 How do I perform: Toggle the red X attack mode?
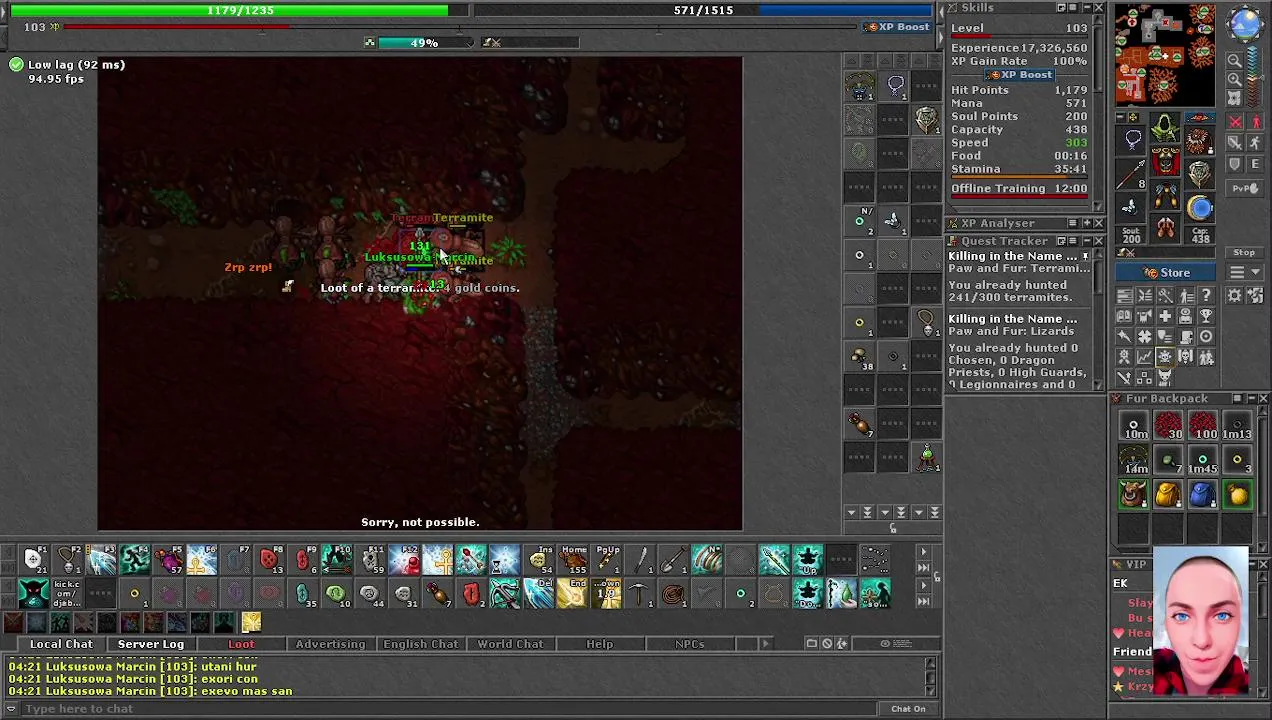(1234, 121)
